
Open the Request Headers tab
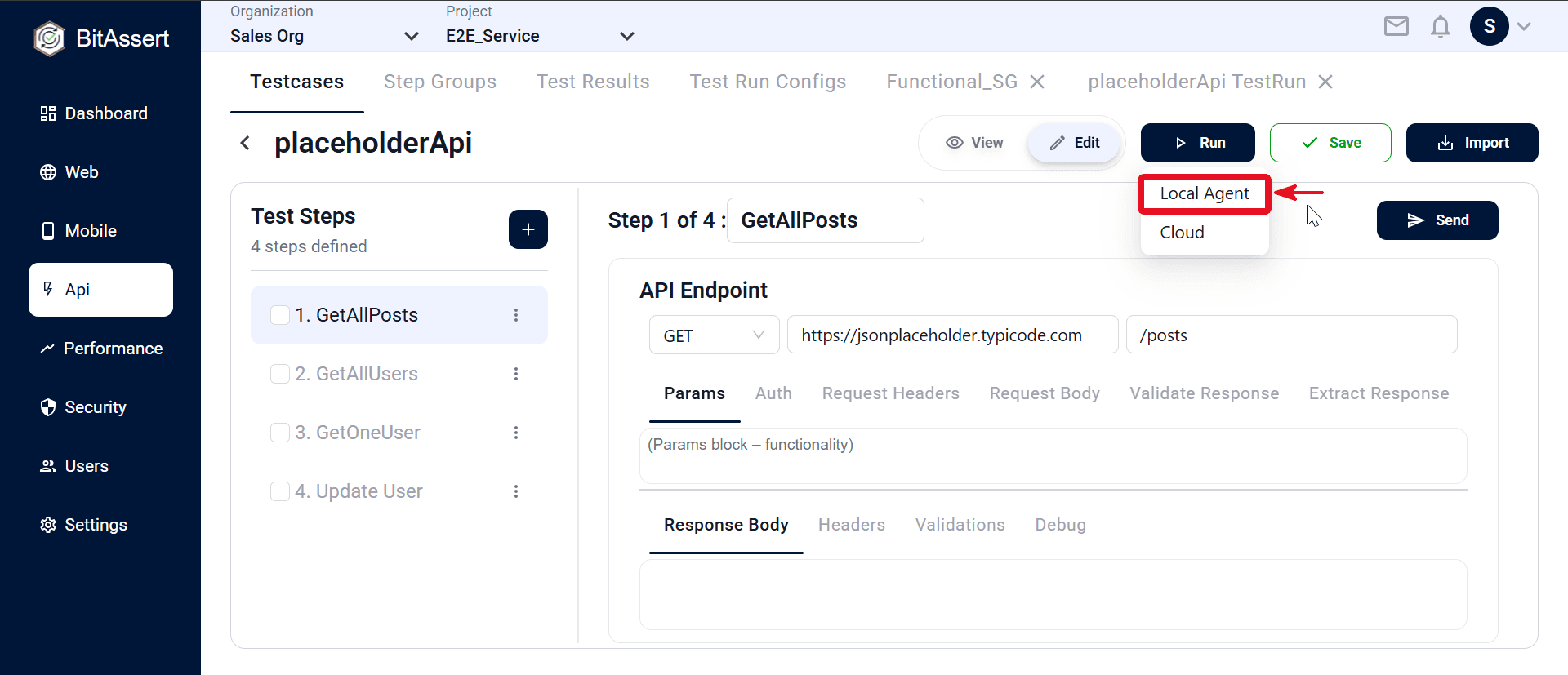891,393
